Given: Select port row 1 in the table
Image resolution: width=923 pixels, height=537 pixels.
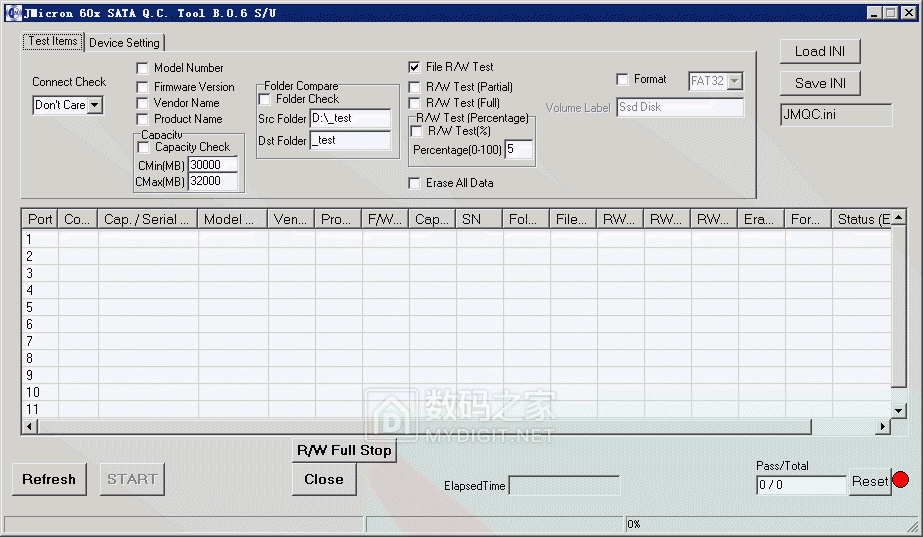Looking at the screenshot, I should point(456,239).
